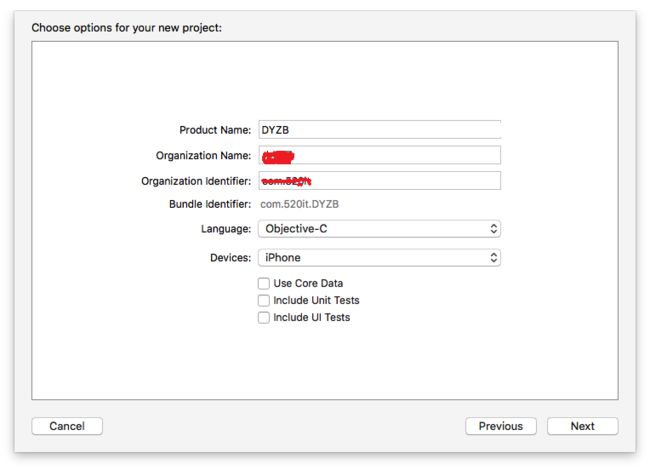Click the Language dropdown stepper arrows
Screen dimensions: 650x470
(493, 229)
